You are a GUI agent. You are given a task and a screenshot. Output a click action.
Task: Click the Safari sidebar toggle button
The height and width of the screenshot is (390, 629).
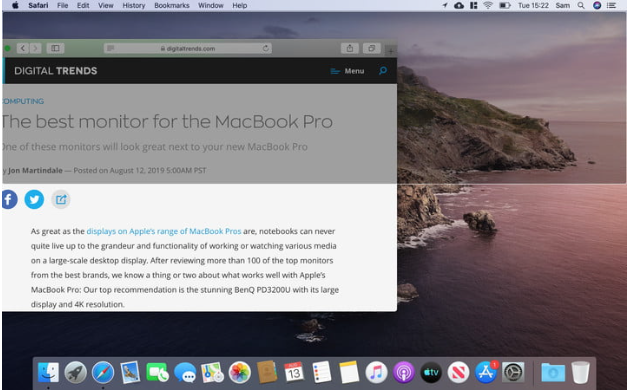pyautogui.click(x=55, y=49)
